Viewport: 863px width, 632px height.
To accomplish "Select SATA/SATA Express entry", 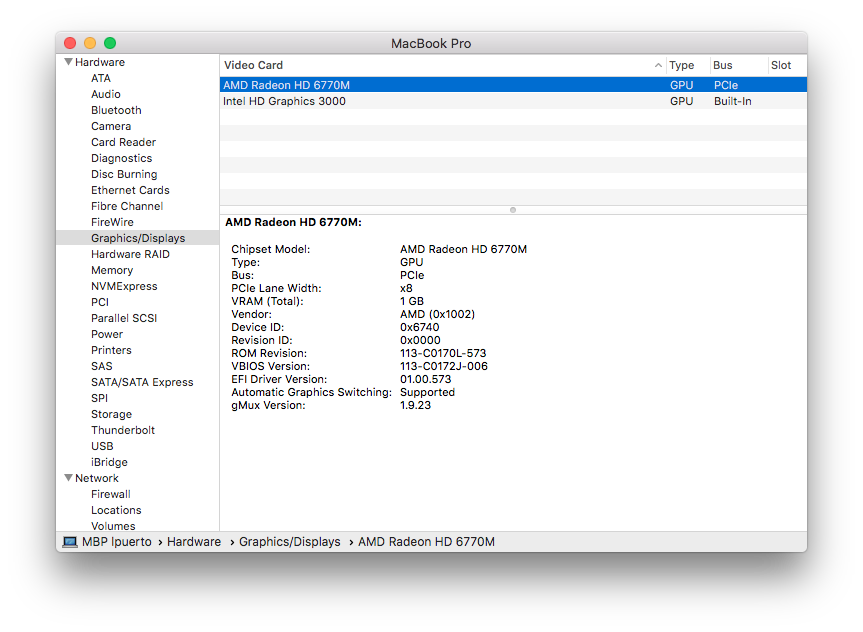I will coord(142,382).
